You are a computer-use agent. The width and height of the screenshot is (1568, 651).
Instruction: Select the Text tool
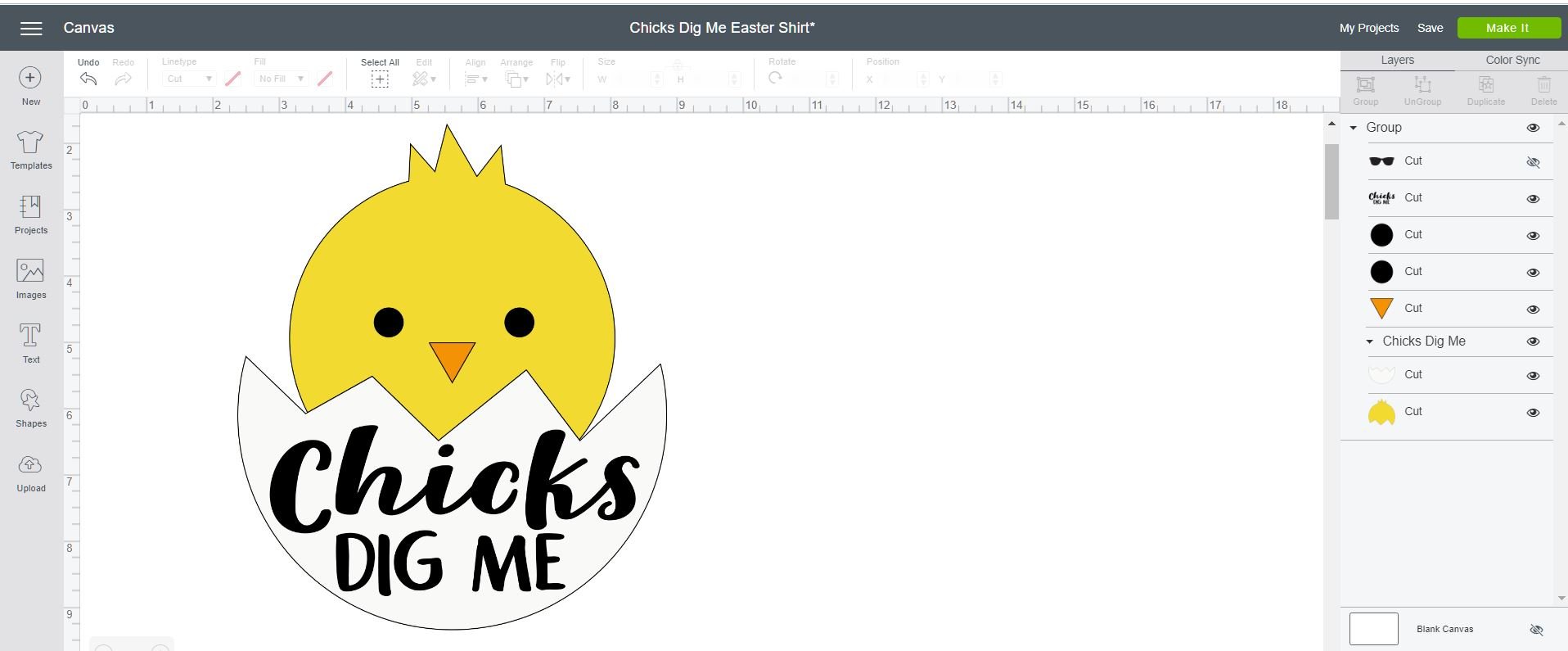pyautogui.click(x=30, y=335)
